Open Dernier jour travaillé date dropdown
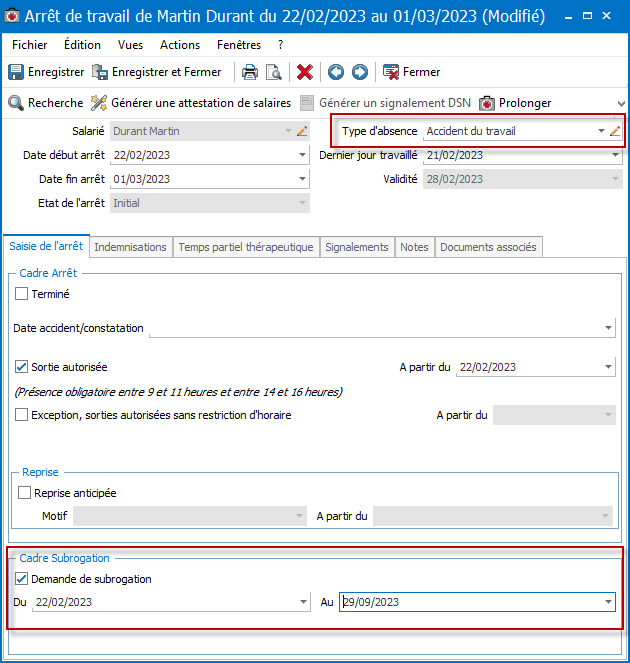The image size is (630, 663). coord(615,155)
